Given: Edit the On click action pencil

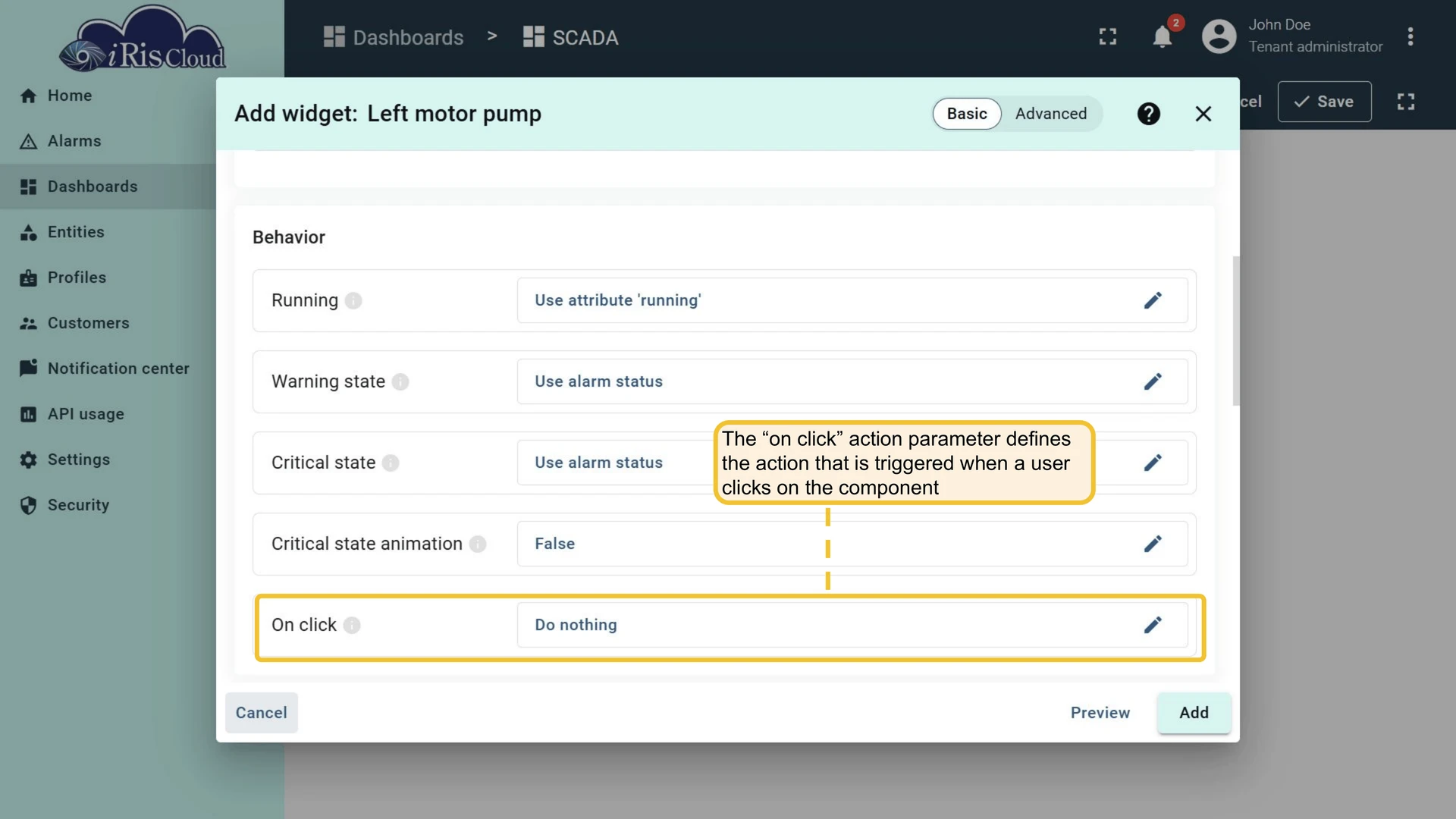Looking at the screenshot, I should click(x=1153, y=625).
